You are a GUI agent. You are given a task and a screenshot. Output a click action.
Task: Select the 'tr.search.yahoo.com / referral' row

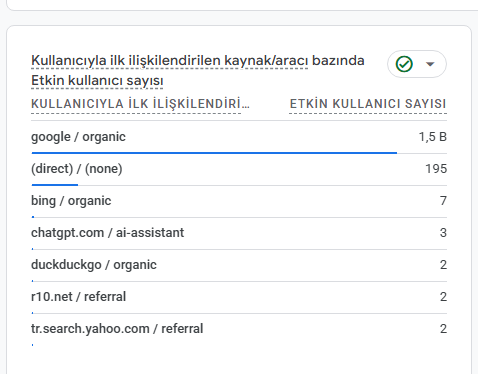tap(239, 329)
